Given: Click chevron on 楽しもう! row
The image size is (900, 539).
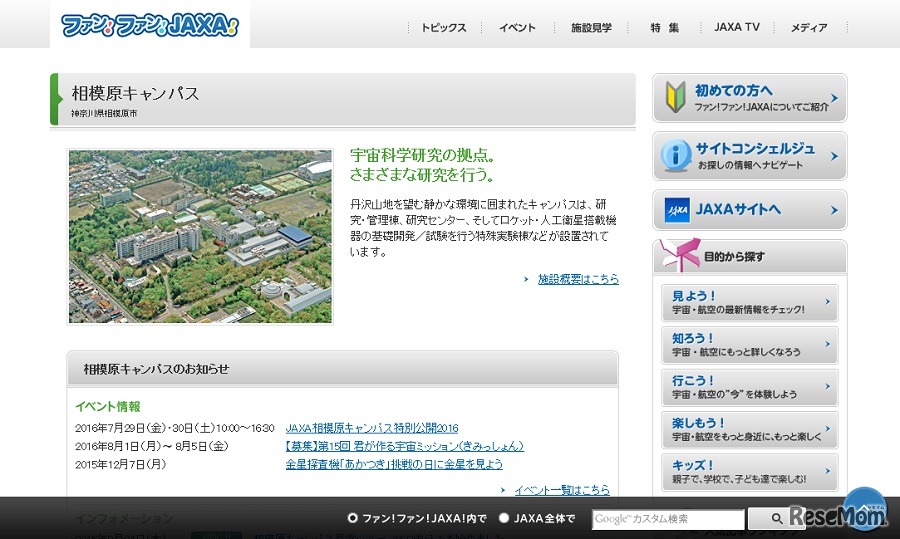Looking at the screenshot, I should pos(828,428).
